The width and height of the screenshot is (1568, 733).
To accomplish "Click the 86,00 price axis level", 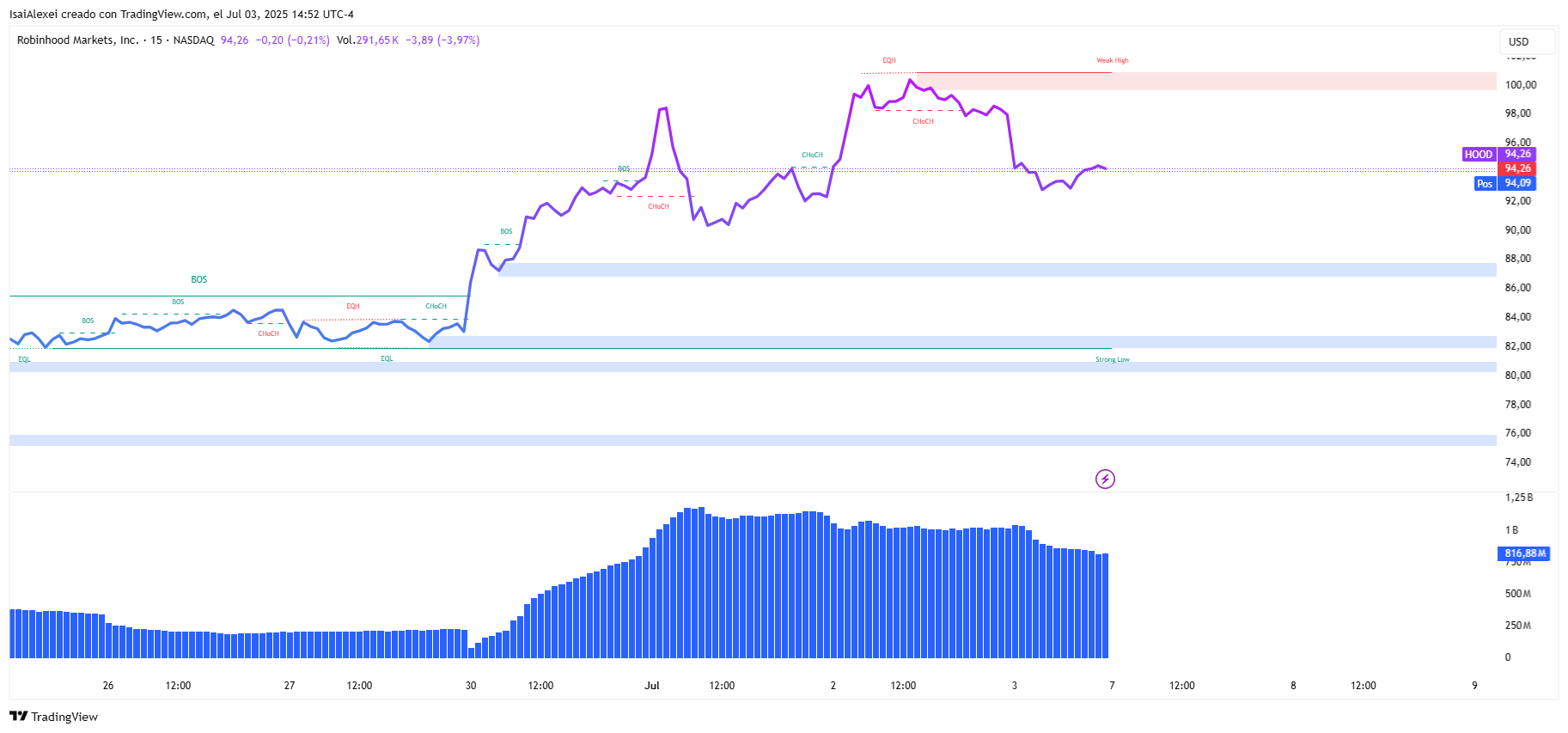I will 1518,288.
